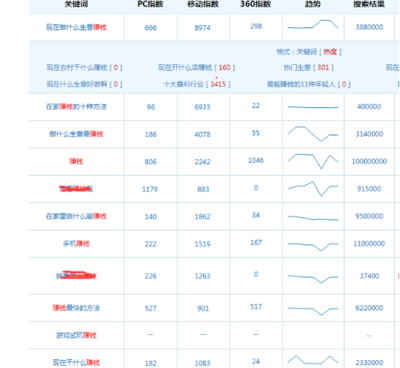Select search result count 37400
The width and height of the screenshot is (400, 368).
click(369, 276)
